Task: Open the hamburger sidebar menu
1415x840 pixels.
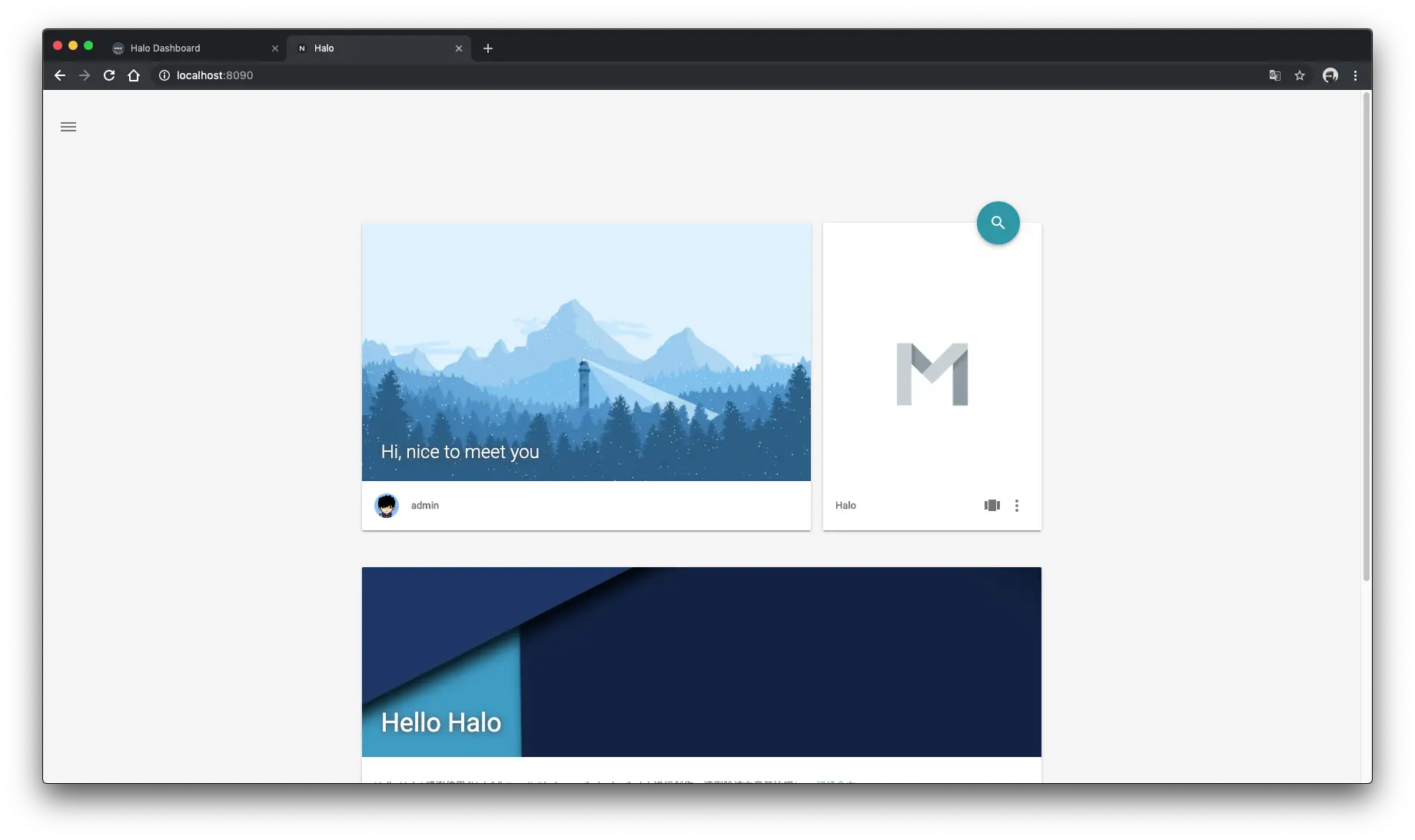Action: (x=68, y=127)
